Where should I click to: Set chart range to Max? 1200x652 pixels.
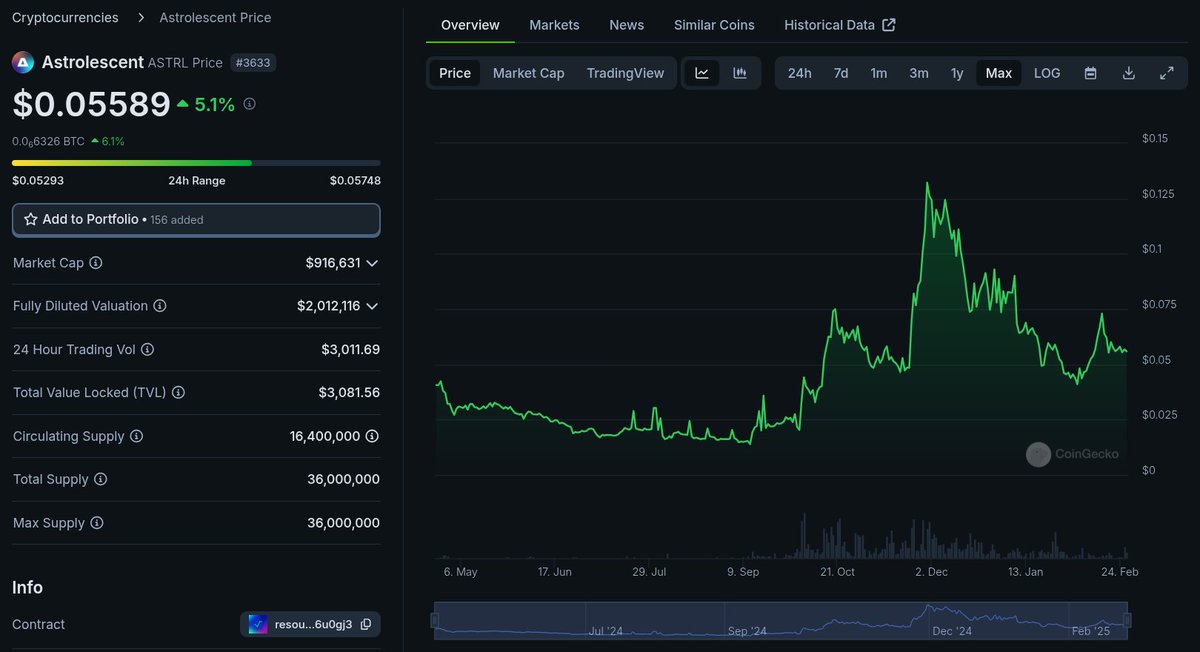[x=999, y=73]
